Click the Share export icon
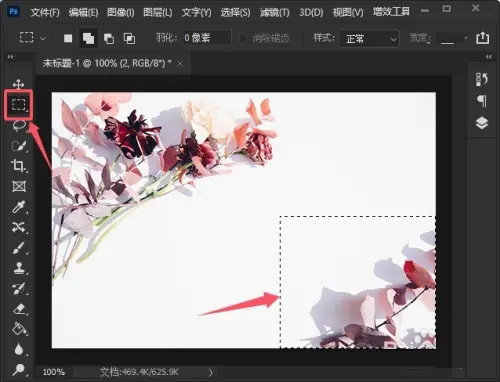The width and height of the screenshot is (500, 382). [483, 38]
